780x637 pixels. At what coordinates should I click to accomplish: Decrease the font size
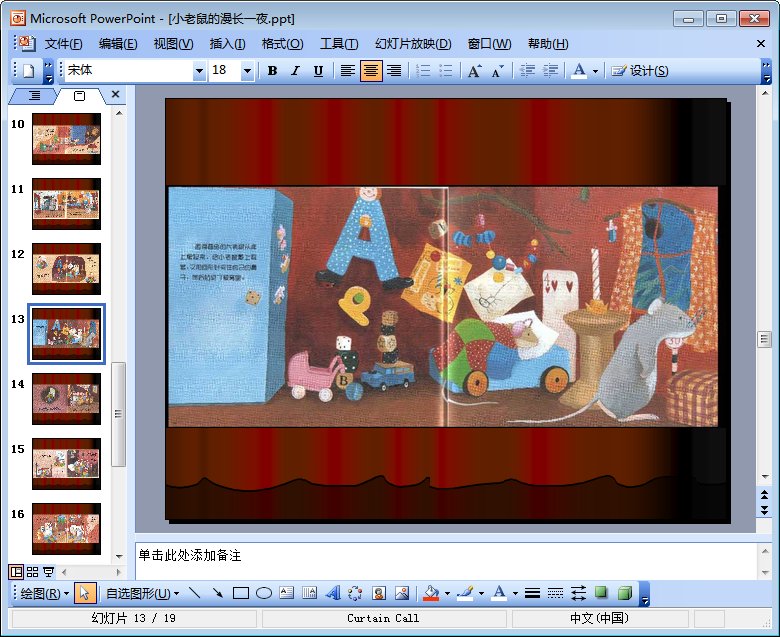pyautogui.click(x=497, y=71)
